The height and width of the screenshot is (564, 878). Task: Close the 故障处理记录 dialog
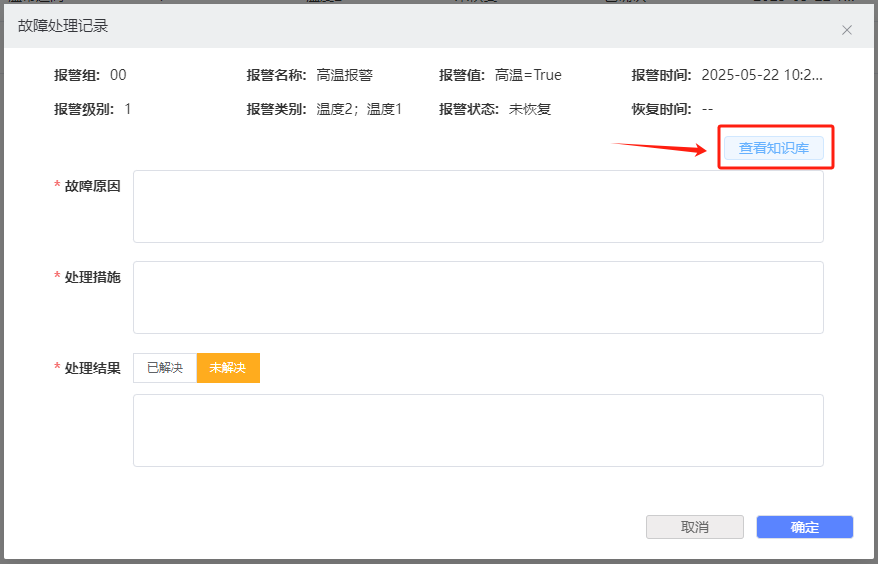[846, 30]
